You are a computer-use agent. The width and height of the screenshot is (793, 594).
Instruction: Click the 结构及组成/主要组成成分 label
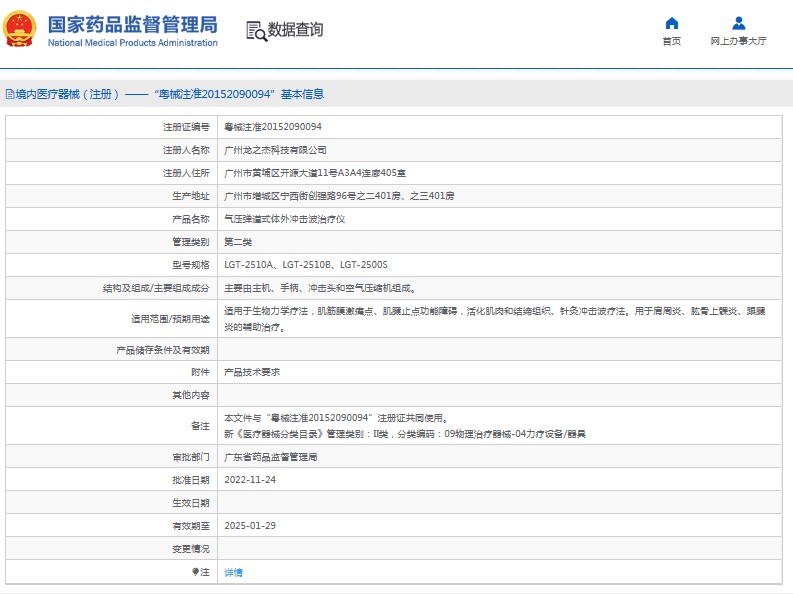tap(156, 288)
